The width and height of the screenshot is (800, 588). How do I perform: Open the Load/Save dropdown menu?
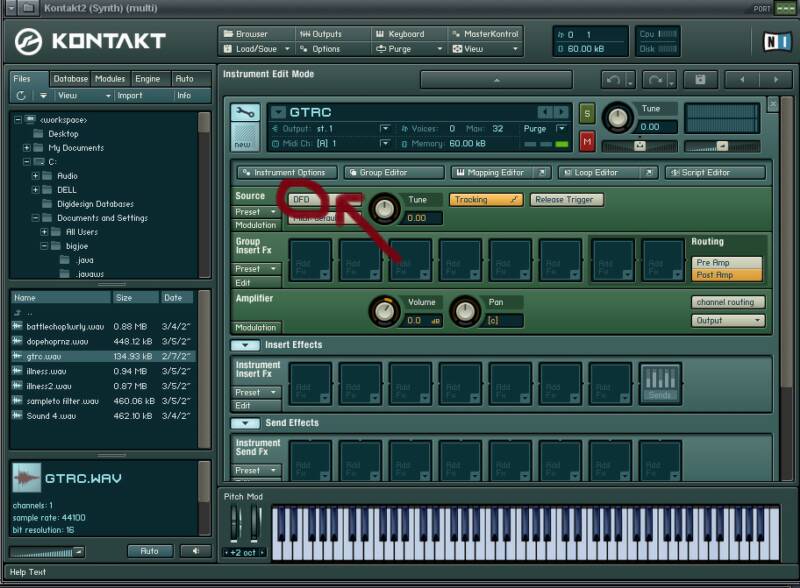(x=257, y=49)
